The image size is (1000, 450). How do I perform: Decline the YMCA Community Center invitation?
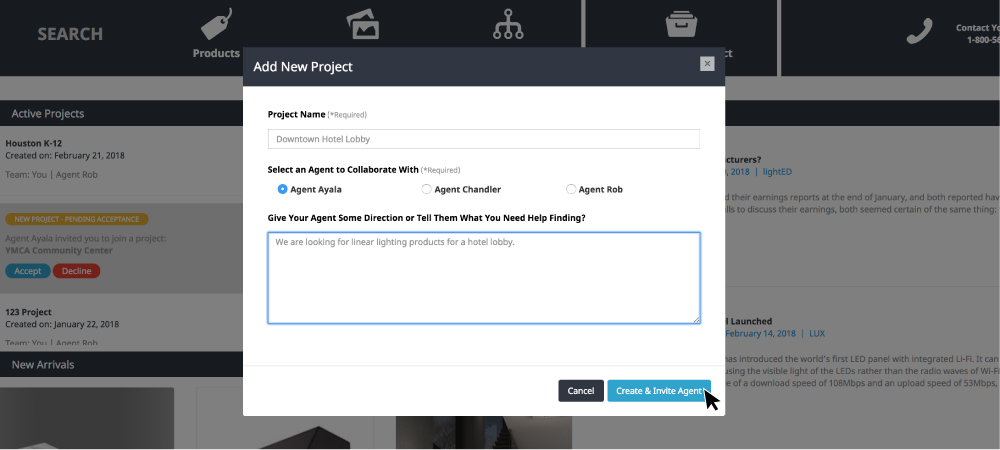tap(77, 271)
